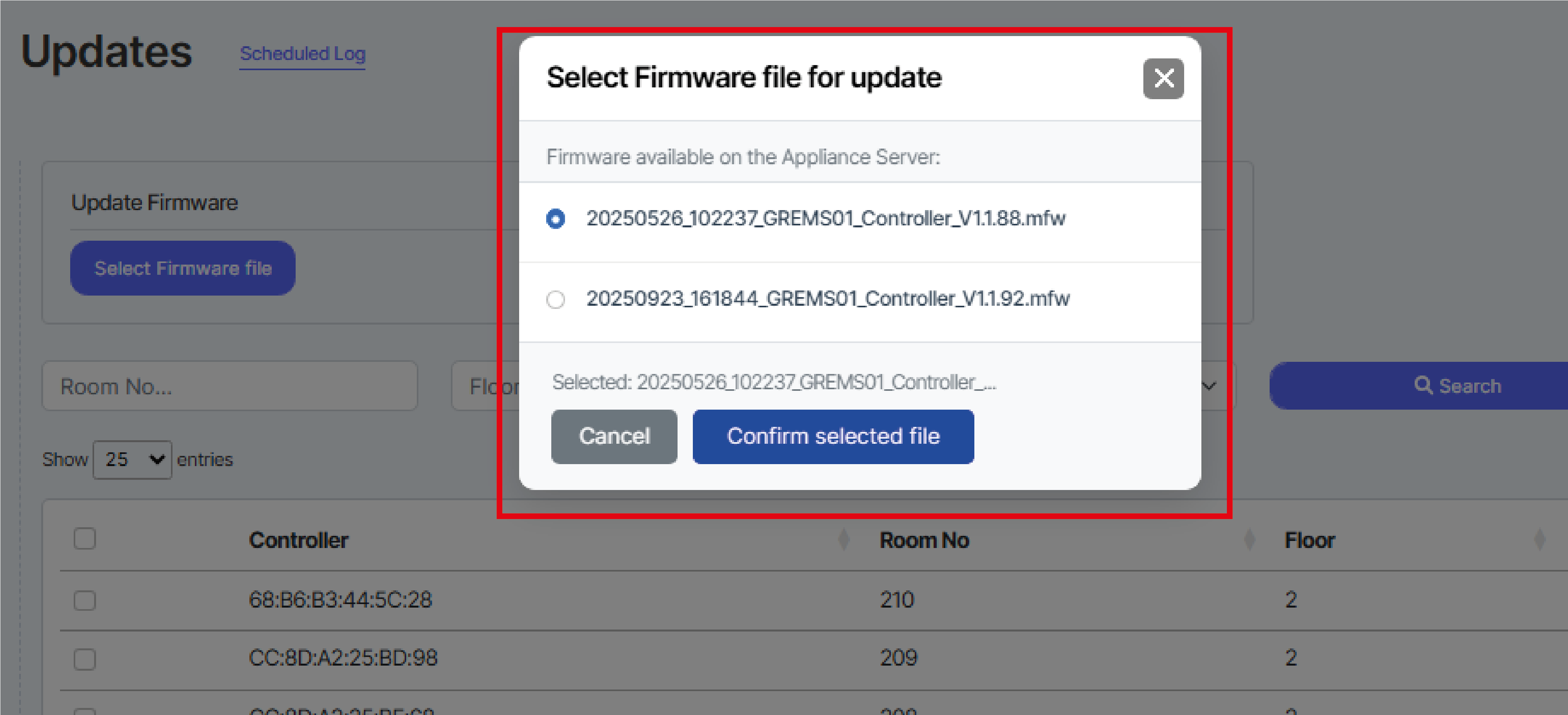
Task: Confirm the selected firmware file
Action: pos(832,436)
